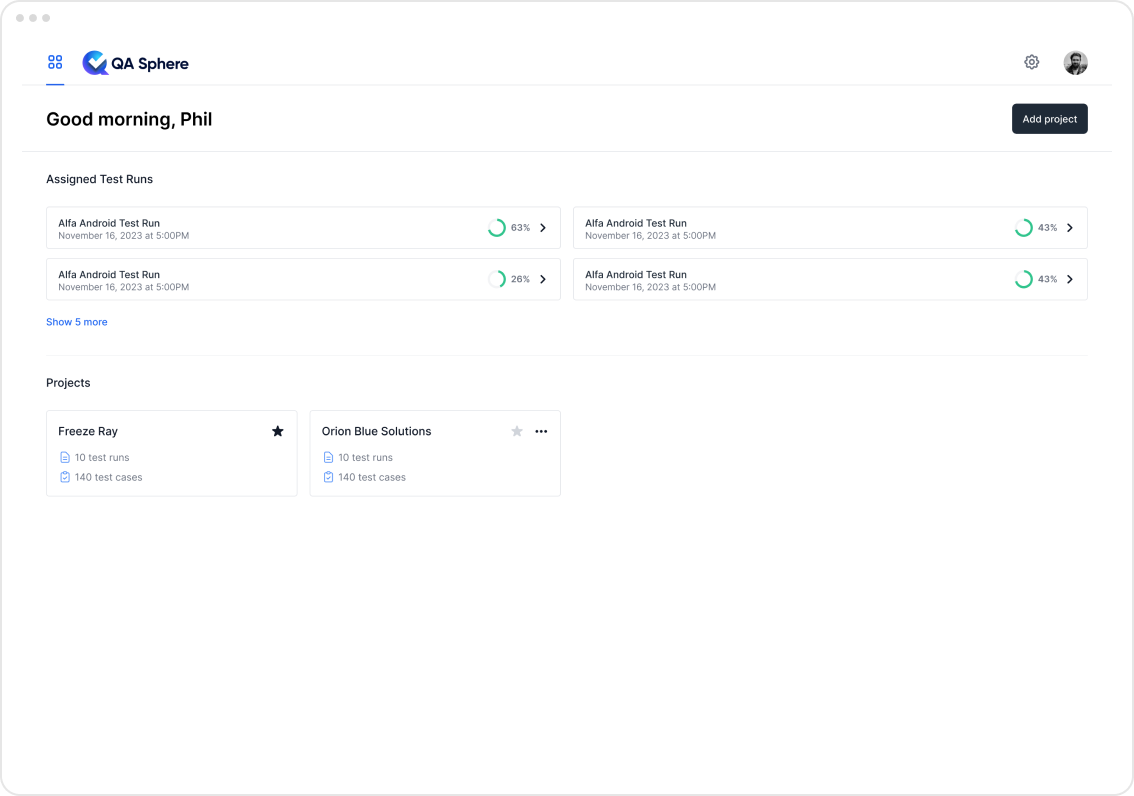Expand the 26% test run chevron
Viewport: 1134px width, 796px height.
click(543, 279)
